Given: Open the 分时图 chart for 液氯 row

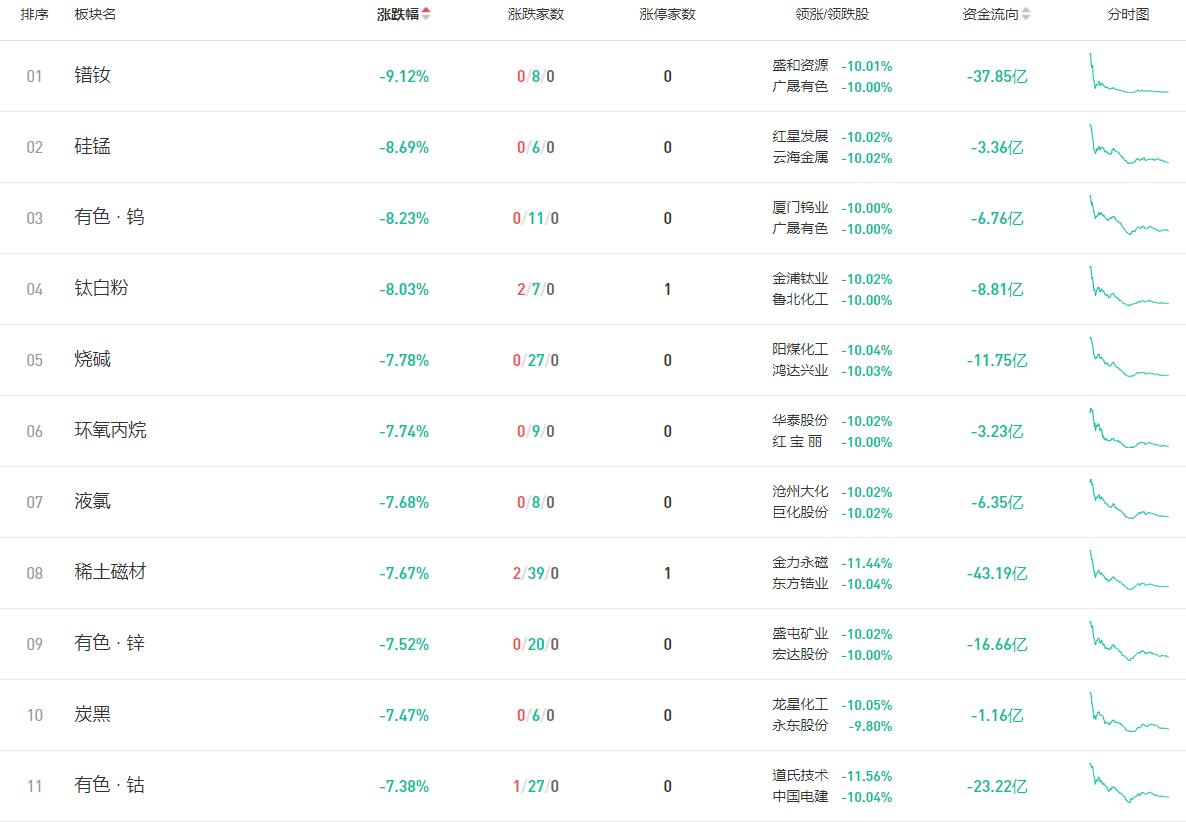Looking at the screenshot, I should [x=1129, y=500].
